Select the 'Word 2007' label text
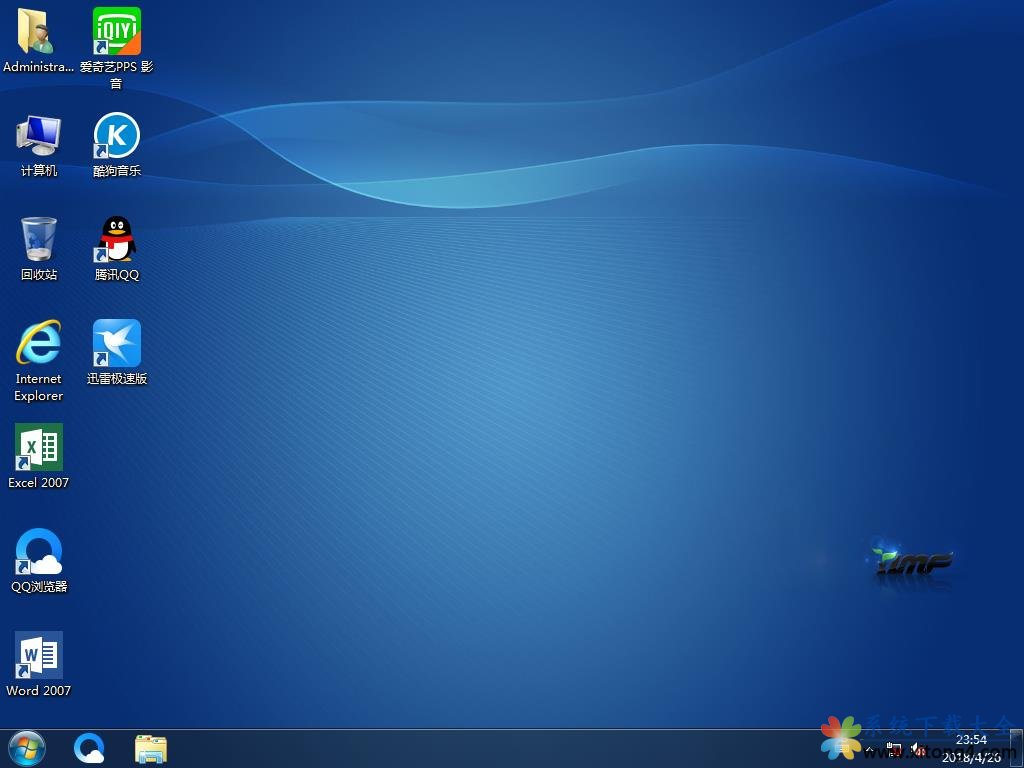The image size is (1024, 768). [39, 690]
